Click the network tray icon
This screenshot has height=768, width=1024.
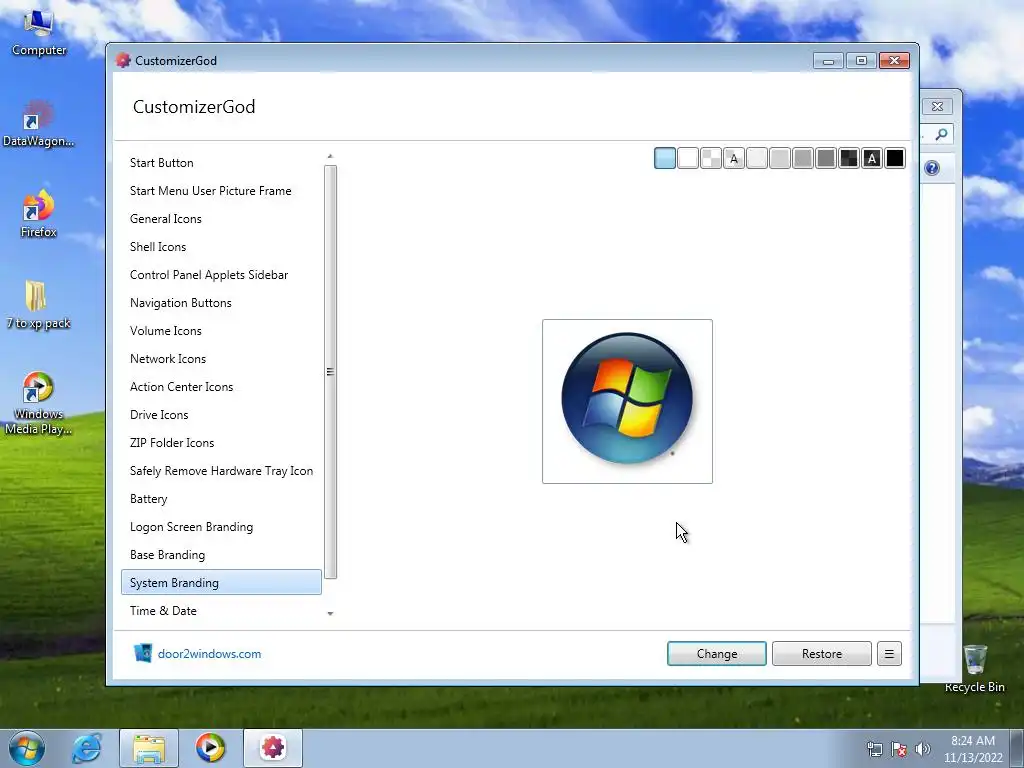pos(874,749)
